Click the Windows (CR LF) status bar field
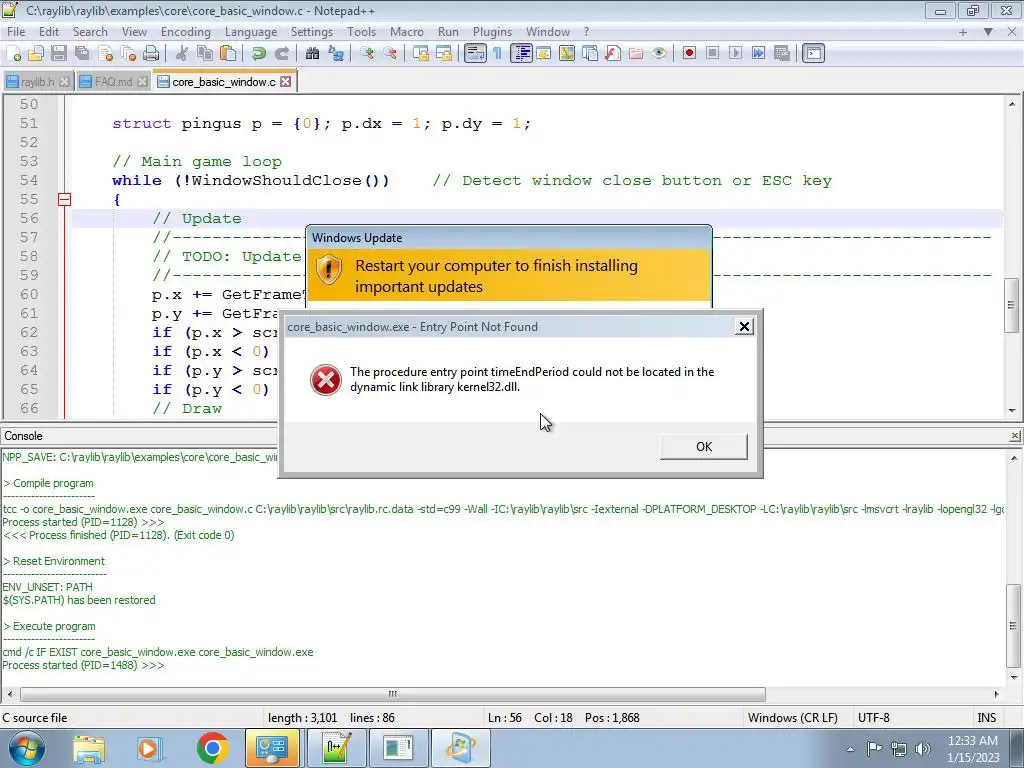 tap(793, 718)
